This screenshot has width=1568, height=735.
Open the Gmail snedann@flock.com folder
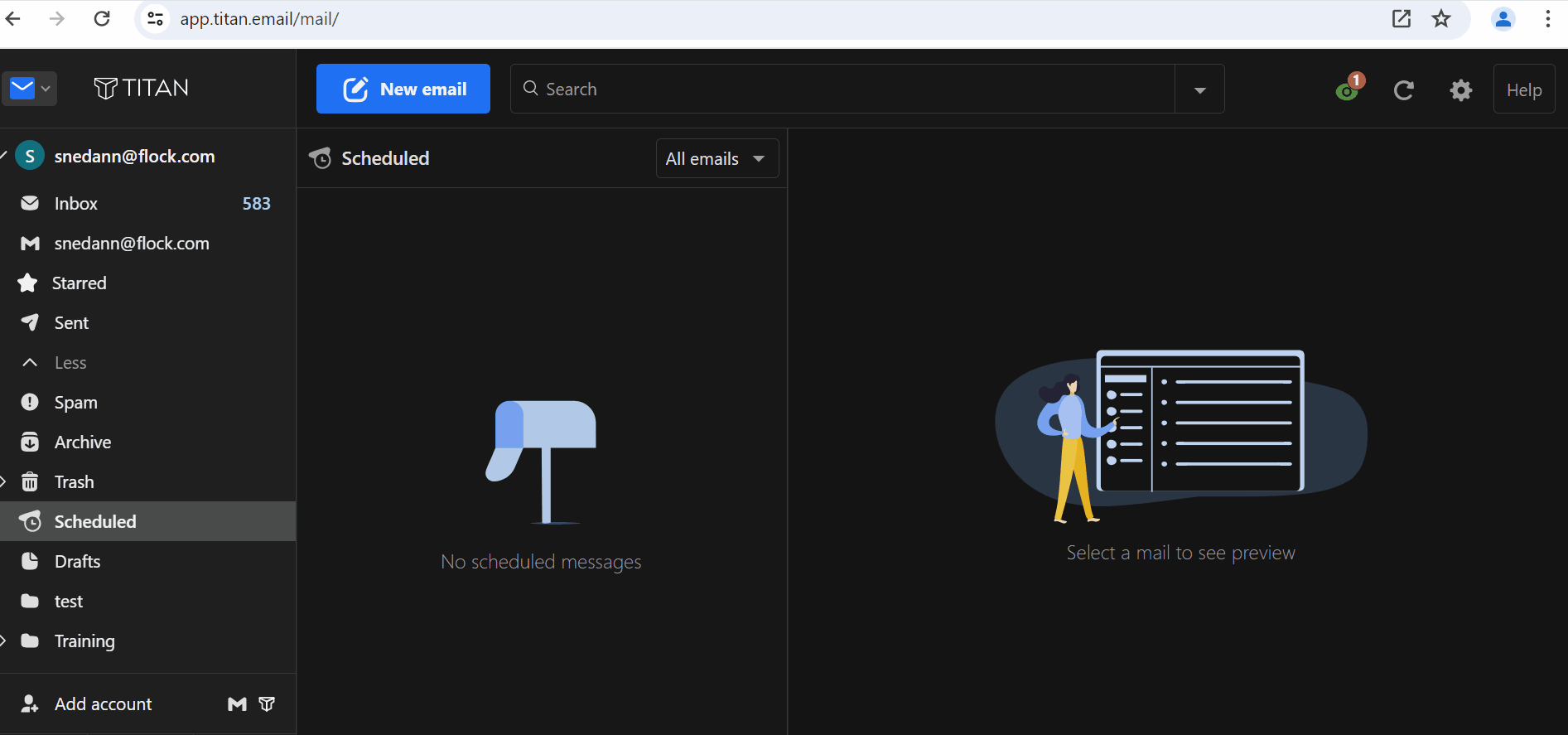(x=147, y=243)
